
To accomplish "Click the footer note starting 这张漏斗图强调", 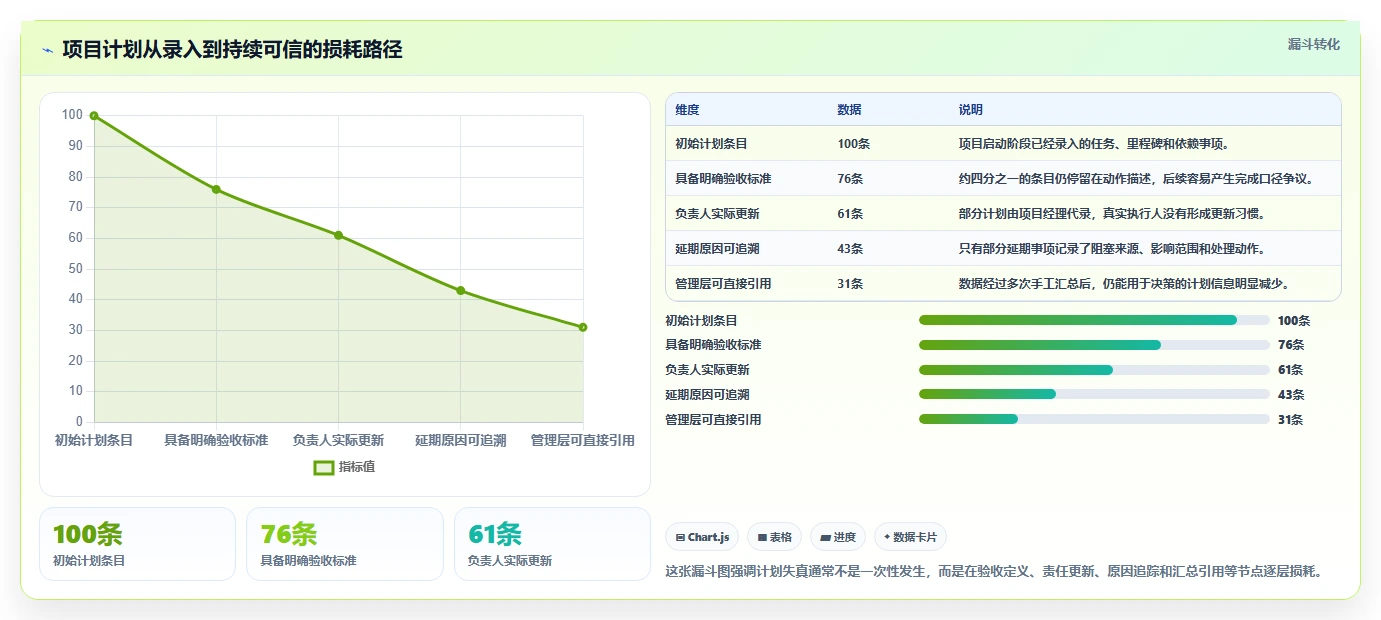I will 994,572.
